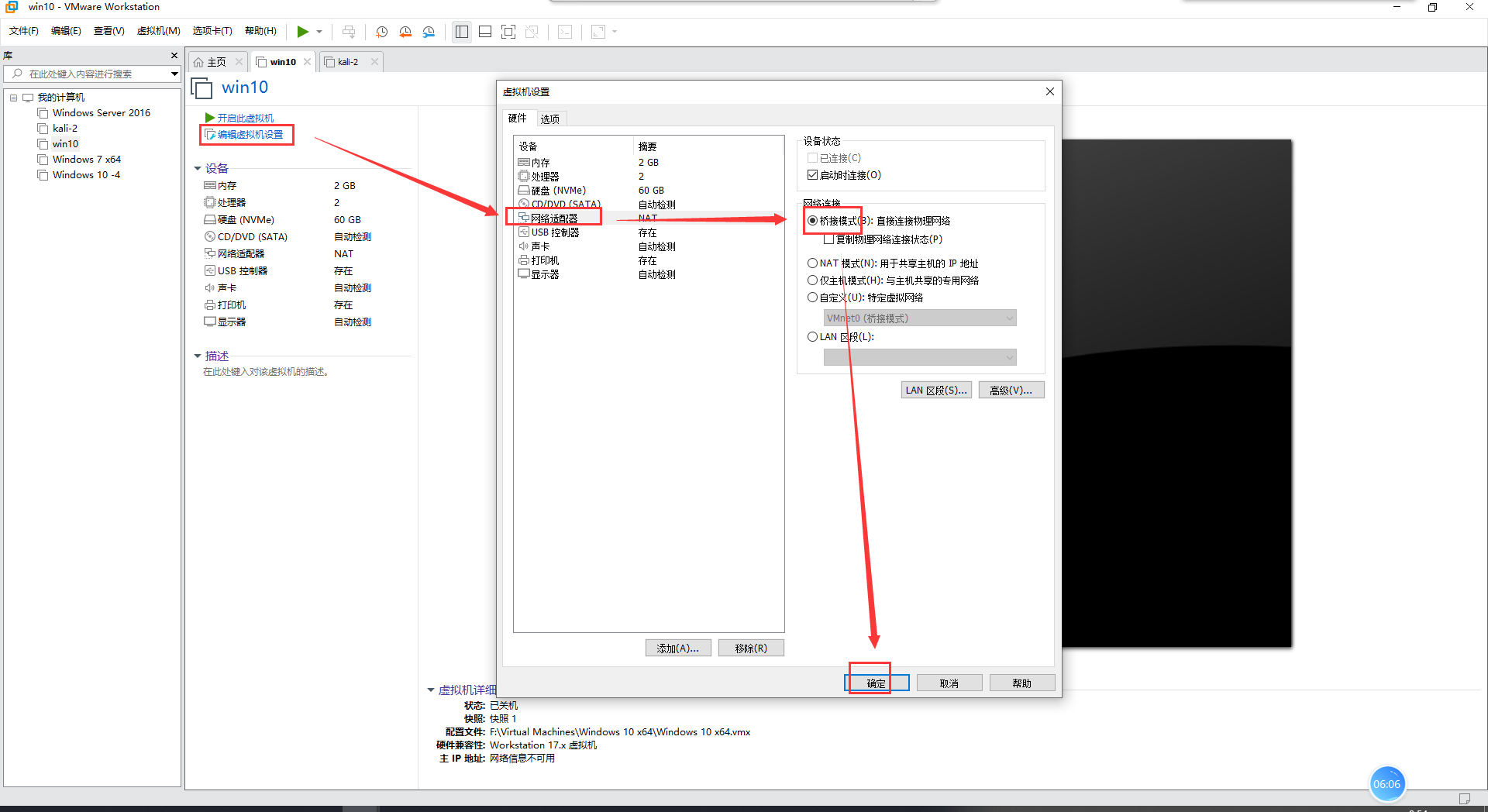The image size is (1488, 812).
Task: Collapse the 设备 section on win10 page
Action: pos(198,168)
